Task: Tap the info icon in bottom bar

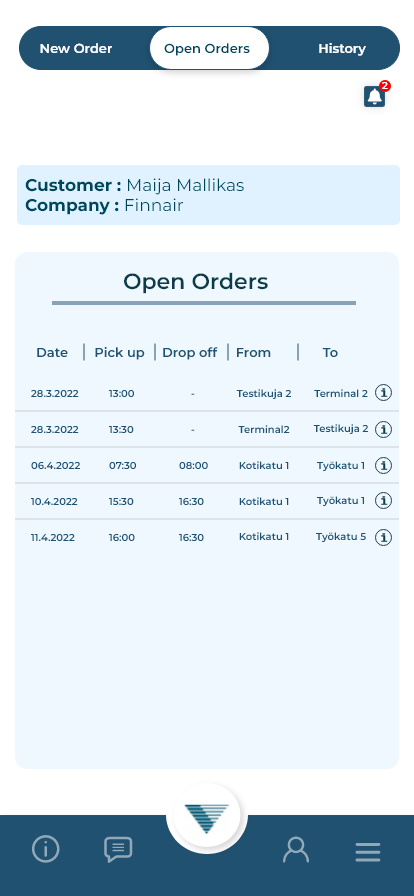Action: [46, 849]
